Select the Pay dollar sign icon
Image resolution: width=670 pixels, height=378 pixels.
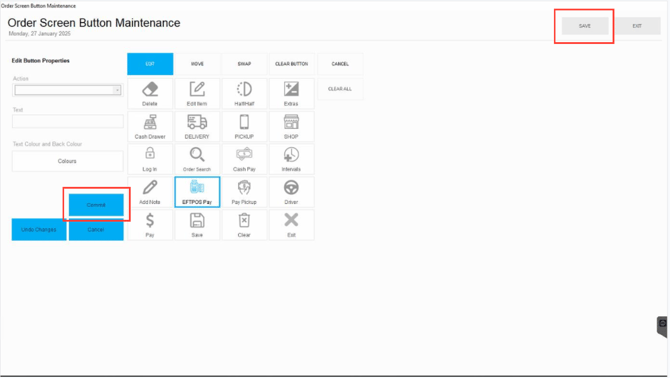(x=150, y=225)
